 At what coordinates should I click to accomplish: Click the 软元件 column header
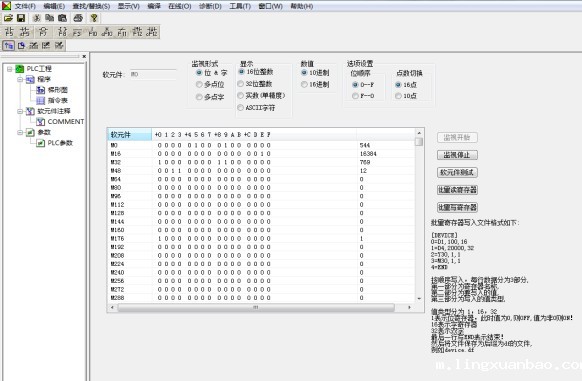(130, 134)
